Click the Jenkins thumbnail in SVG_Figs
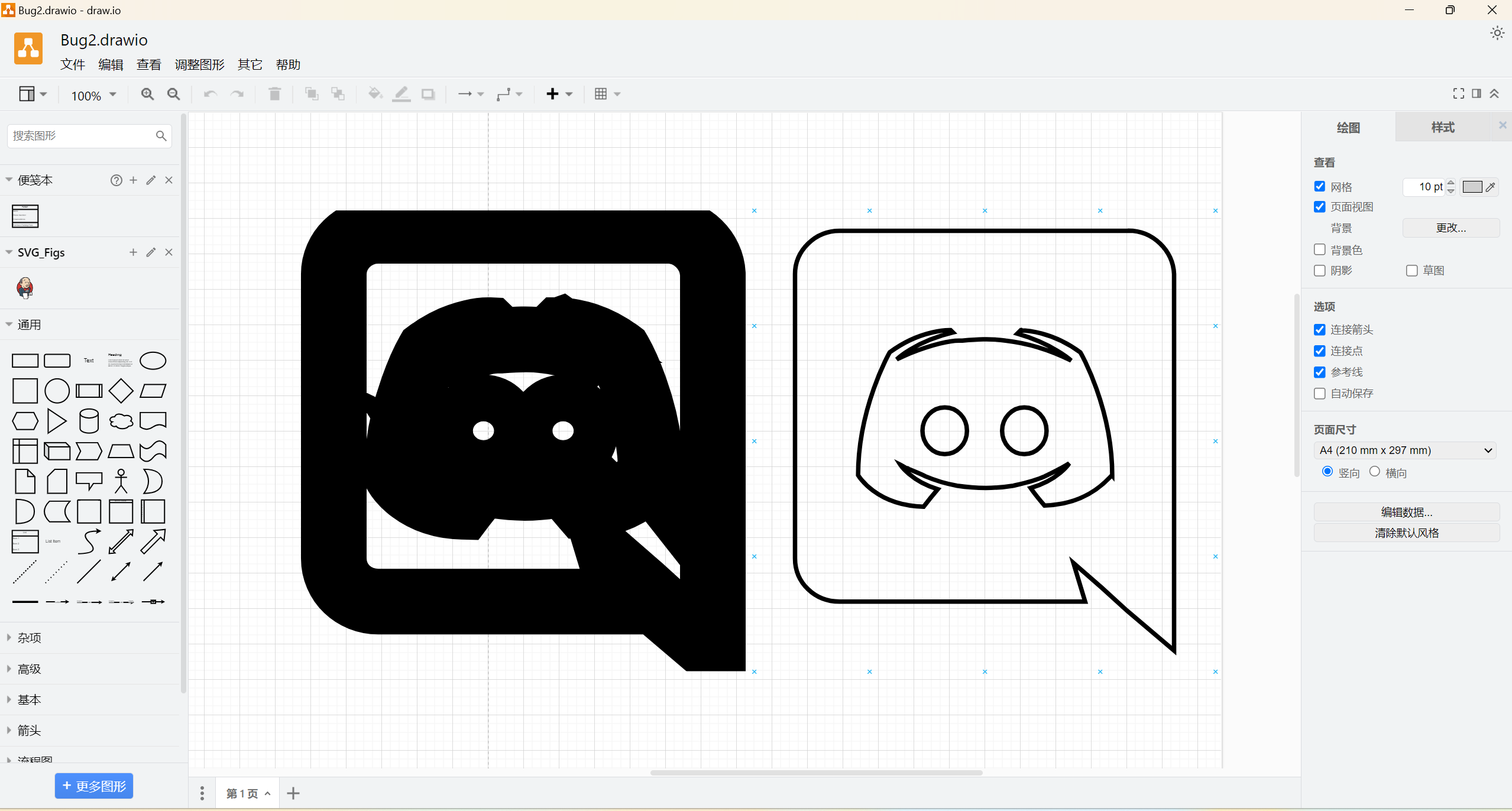Image resolution: width=1512 pixels, height=811 pixels. coord(25,288)
